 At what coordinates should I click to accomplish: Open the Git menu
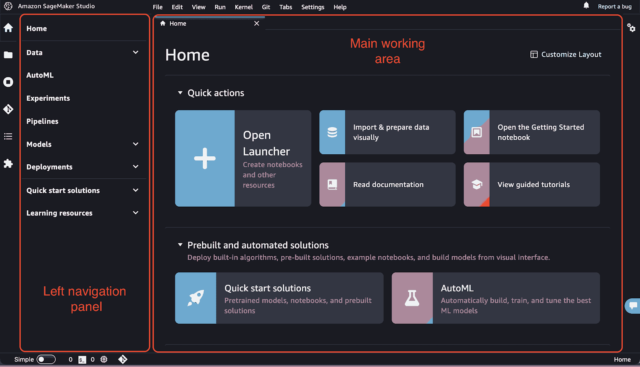click(x=266, y=7)
